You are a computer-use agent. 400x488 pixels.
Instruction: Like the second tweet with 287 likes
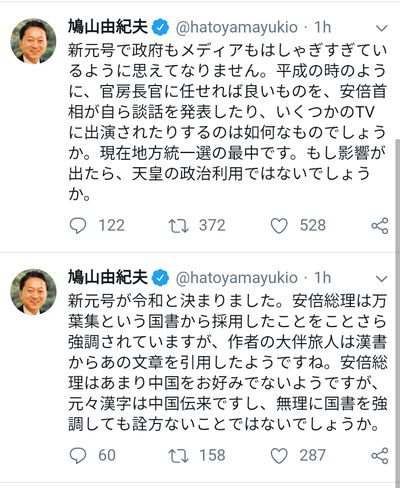(279, 456)
